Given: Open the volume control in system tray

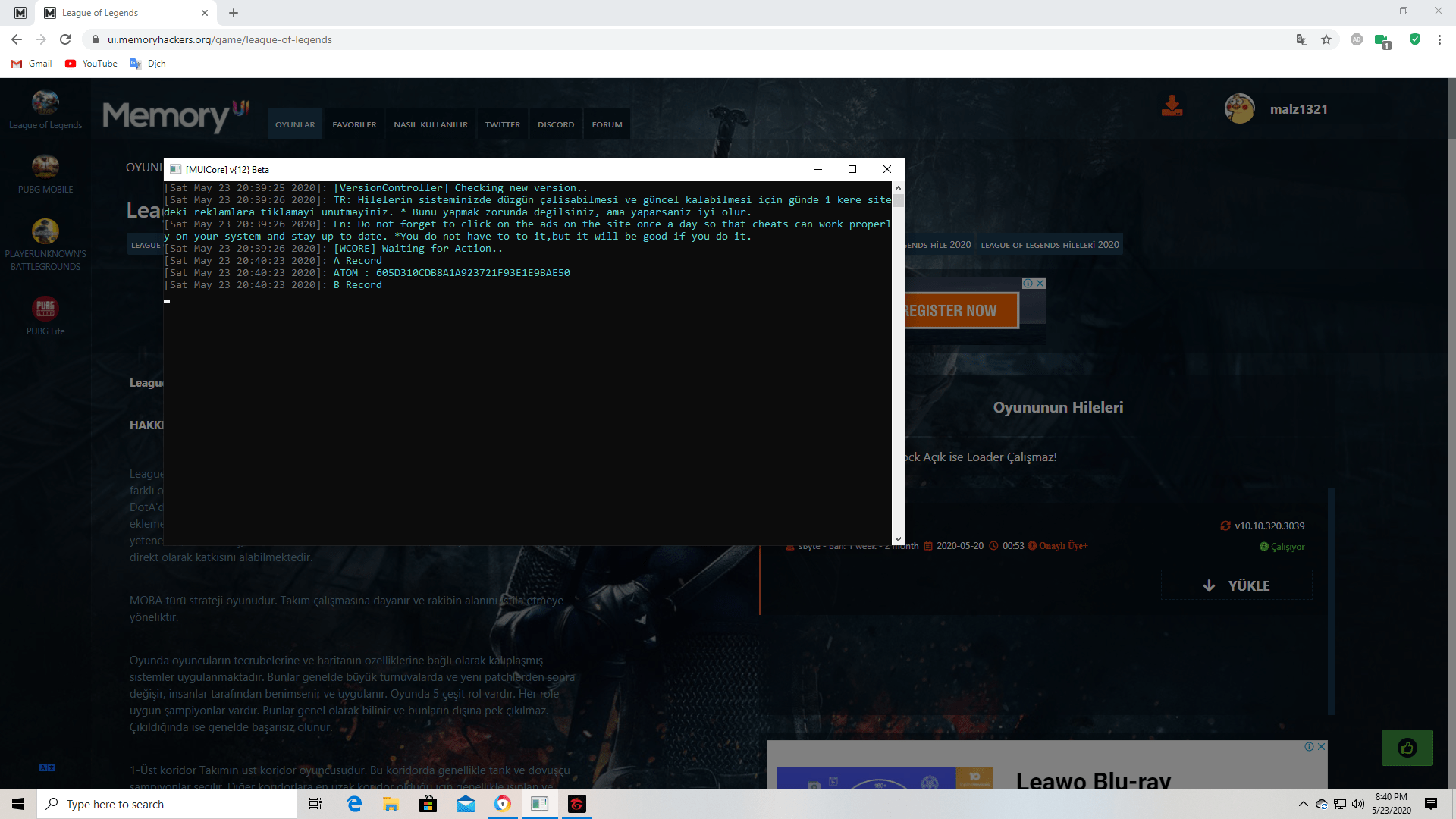Looking at the screenshot, I should click(1357, 804).
